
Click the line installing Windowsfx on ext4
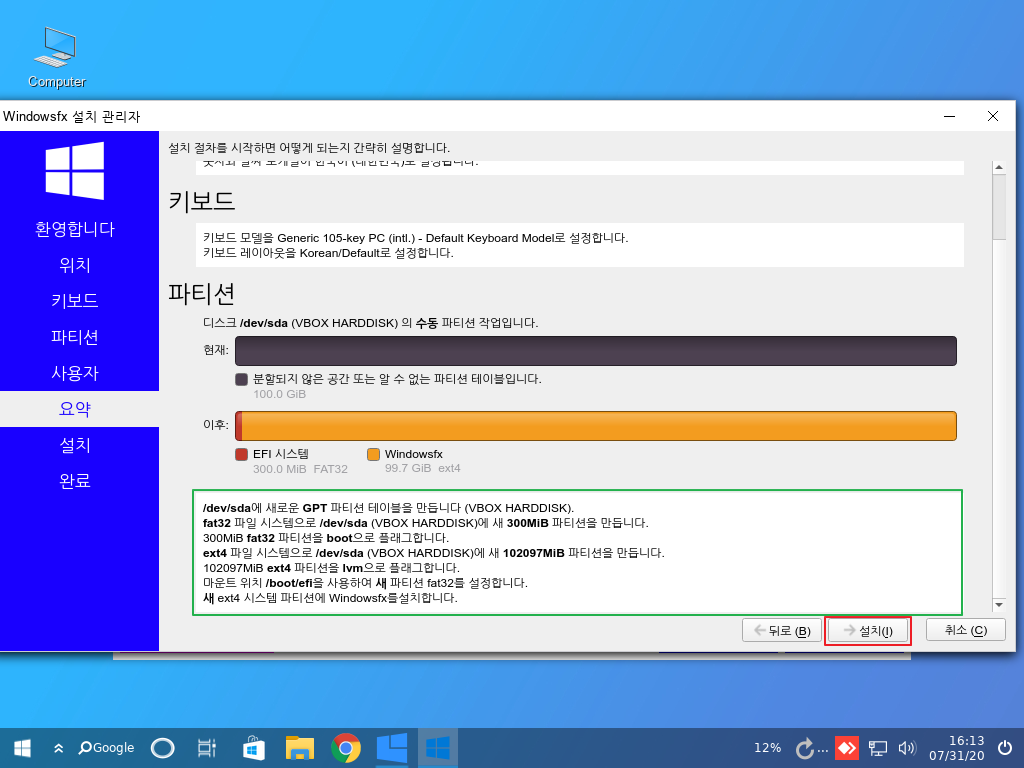click(330, 598)
